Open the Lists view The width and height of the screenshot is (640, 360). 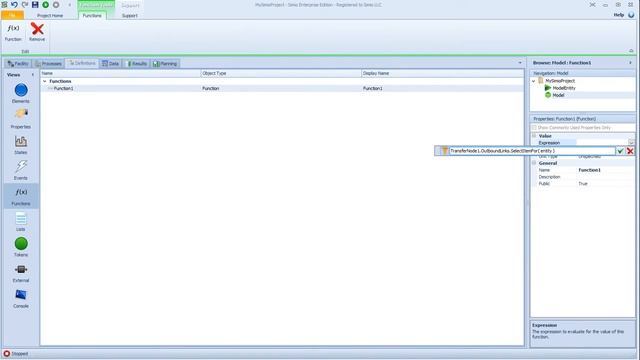[21, 222]
